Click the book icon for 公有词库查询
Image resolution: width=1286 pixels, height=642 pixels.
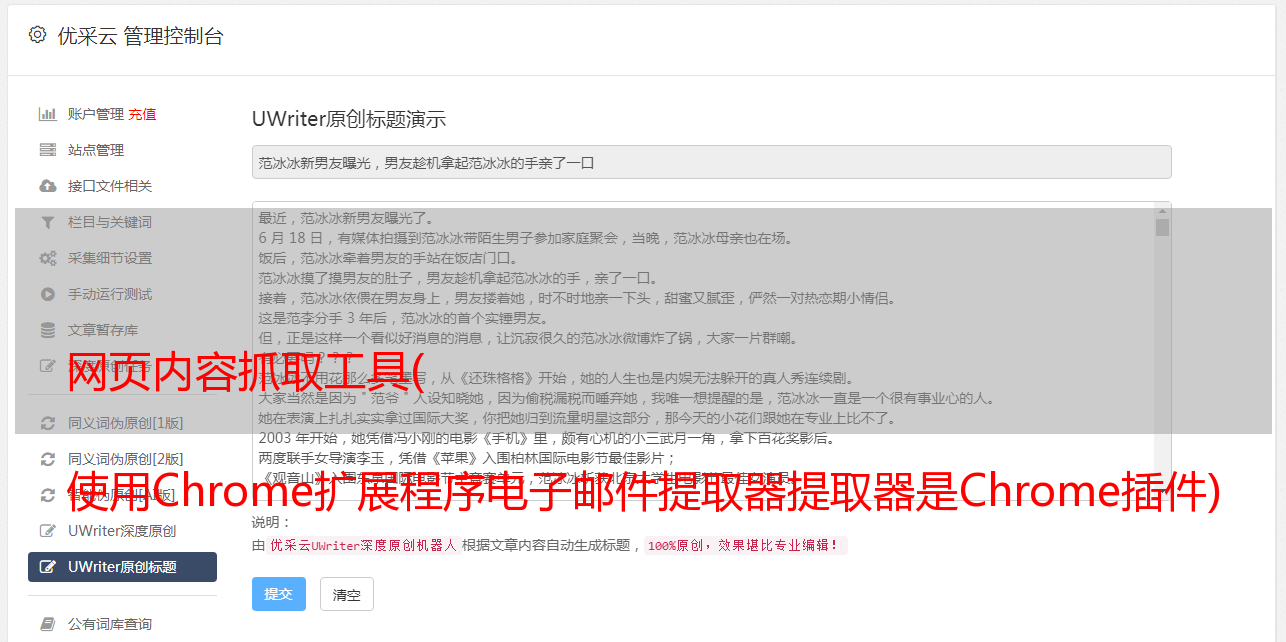[47, 624]
